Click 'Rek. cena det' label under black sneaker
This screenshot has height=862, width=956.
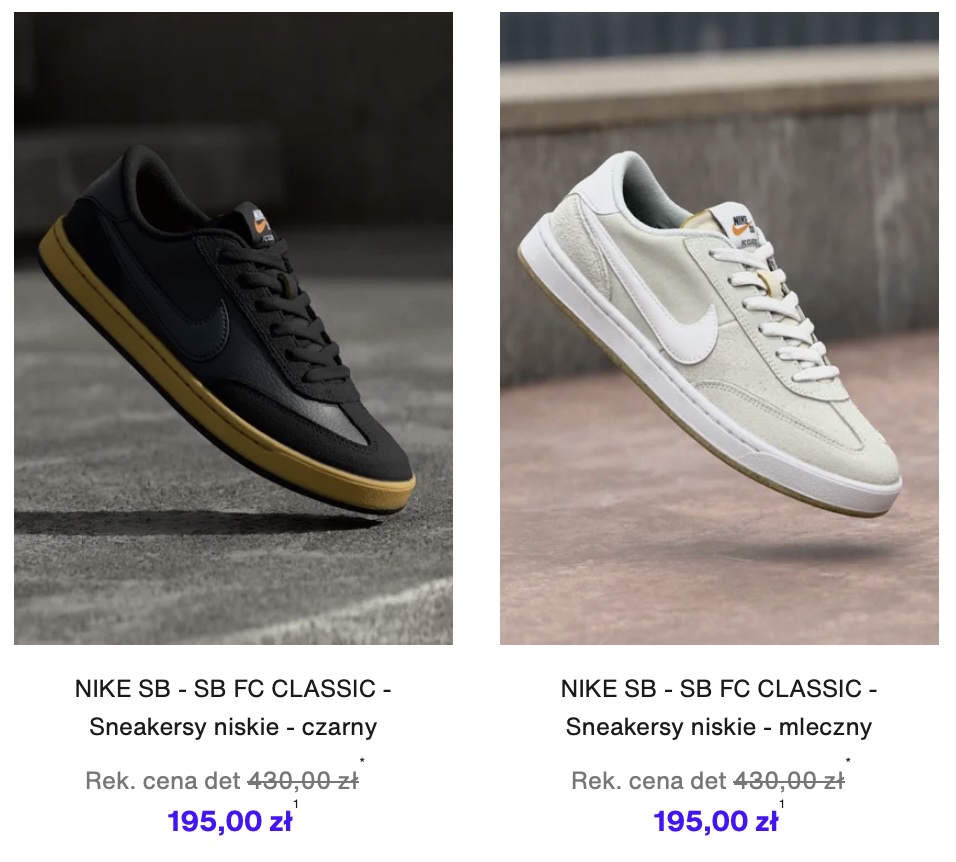[163, 780]
